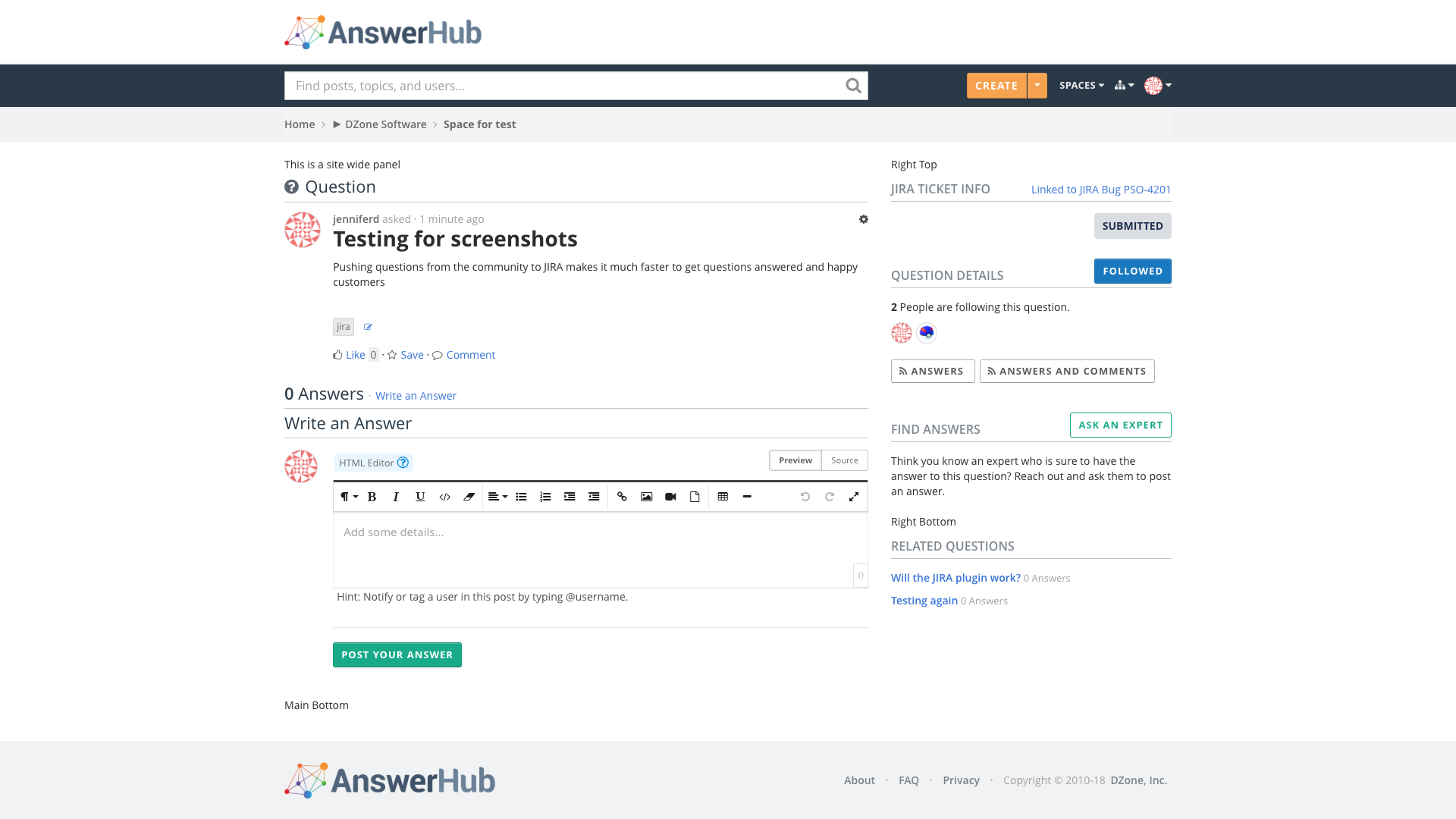
Task: Open related question Testing again
Action: tap(924, 601)
